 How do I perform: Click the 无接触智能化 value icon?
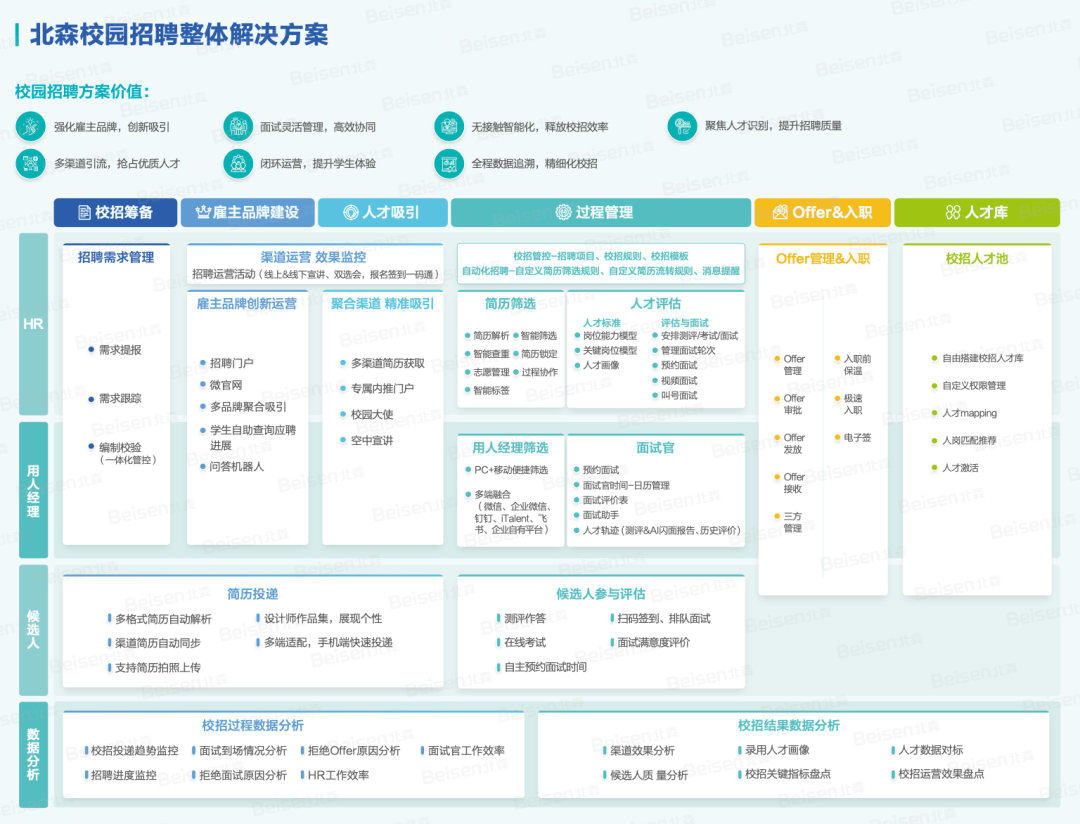[449, 127]
